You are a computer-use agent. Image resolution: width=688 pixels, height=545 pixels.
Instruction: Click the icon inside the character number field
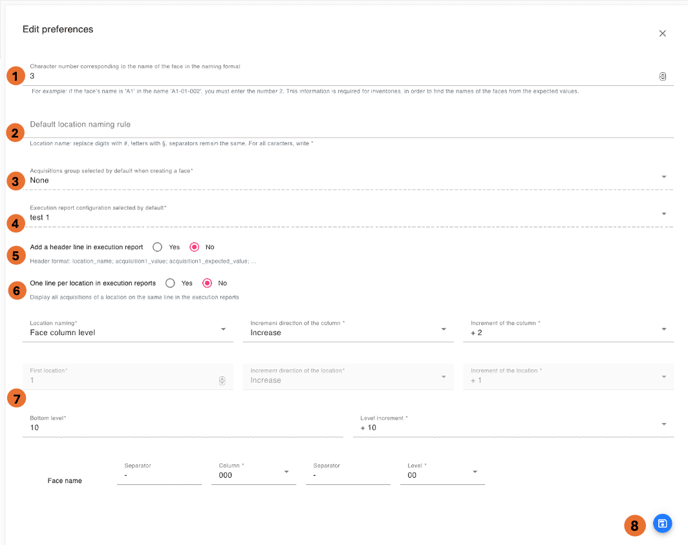point(662,76)
